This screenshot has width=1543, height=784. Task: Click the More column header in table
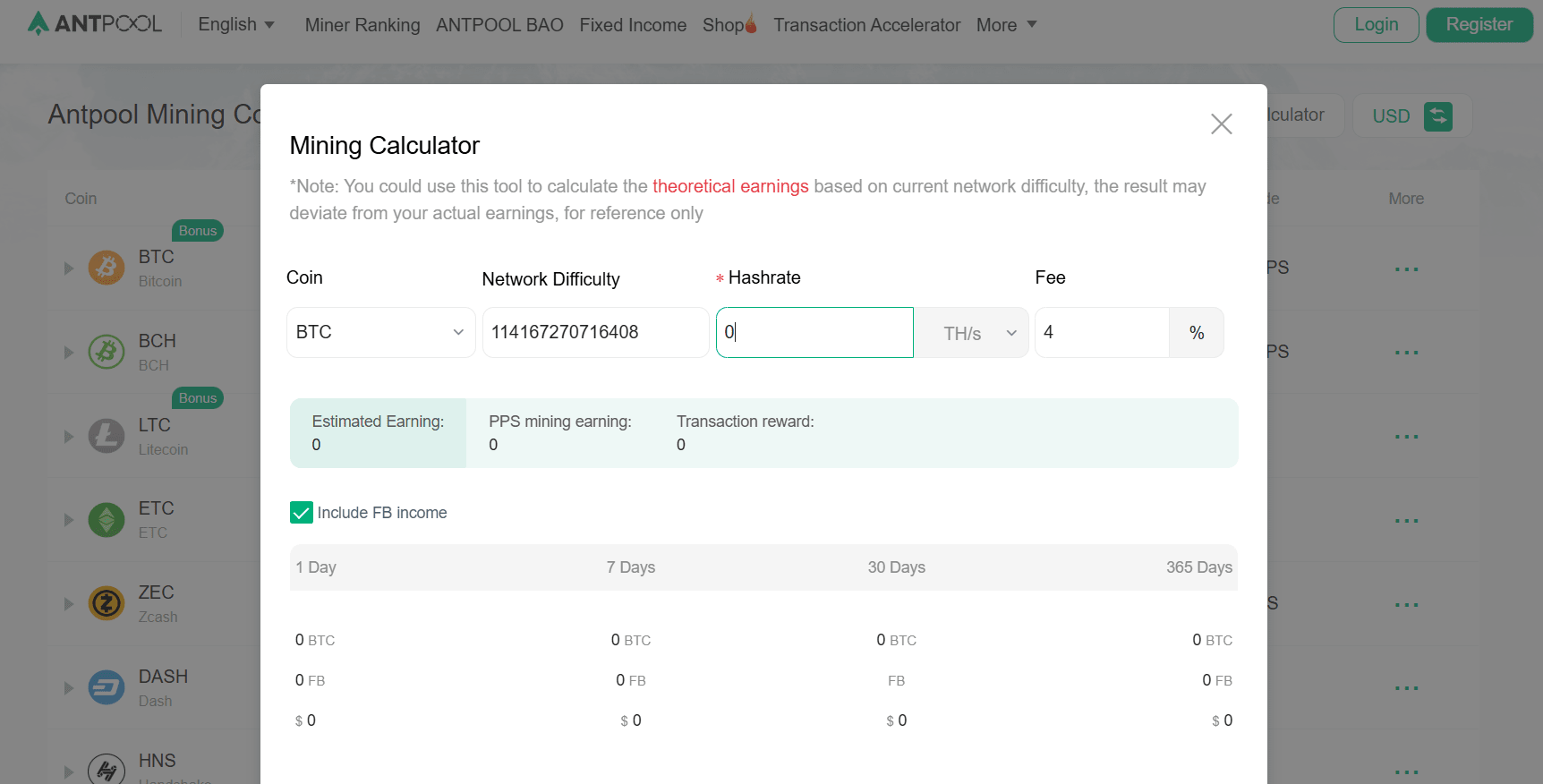[x=1406, y=199]
